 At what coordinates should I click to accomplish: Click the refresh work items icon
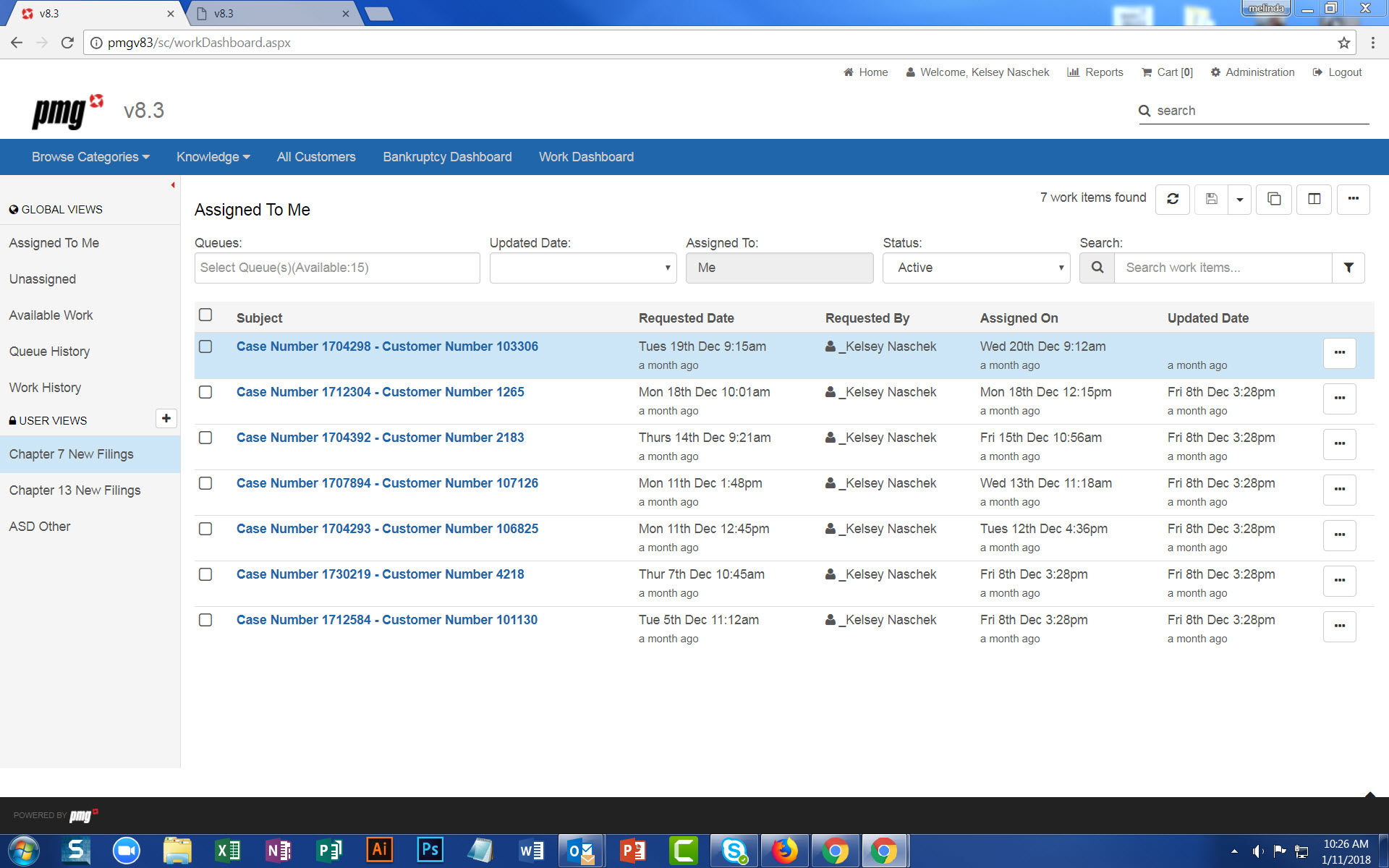(1172, 199)
